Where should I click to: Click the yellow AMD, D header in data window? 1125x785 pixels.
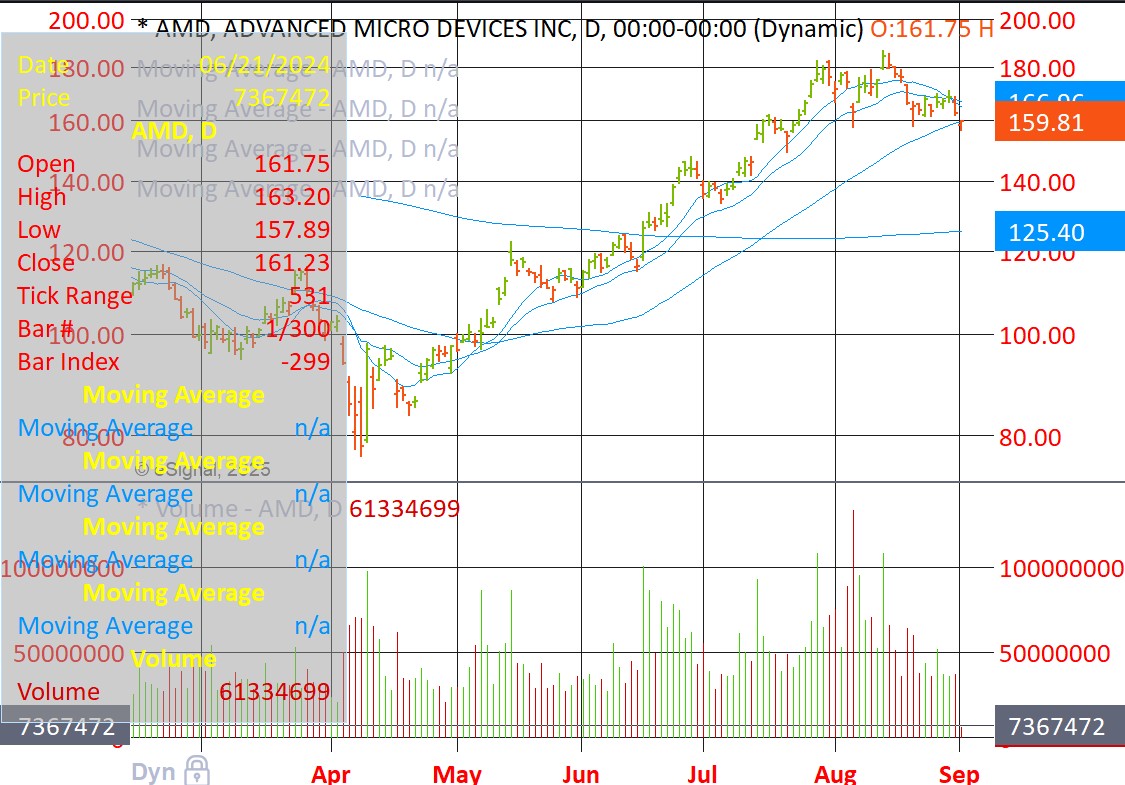[174, 130]
